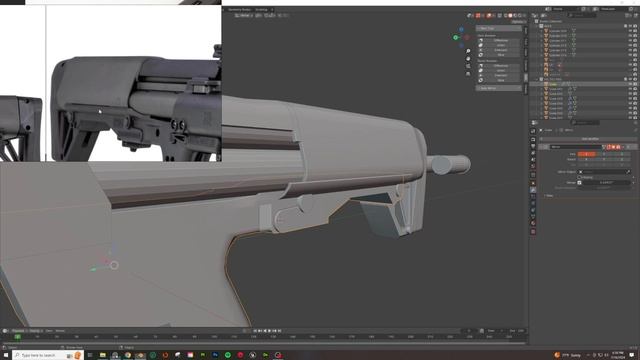Expand the Data subpanel in Mirror modifier

[x=548, y=196]
